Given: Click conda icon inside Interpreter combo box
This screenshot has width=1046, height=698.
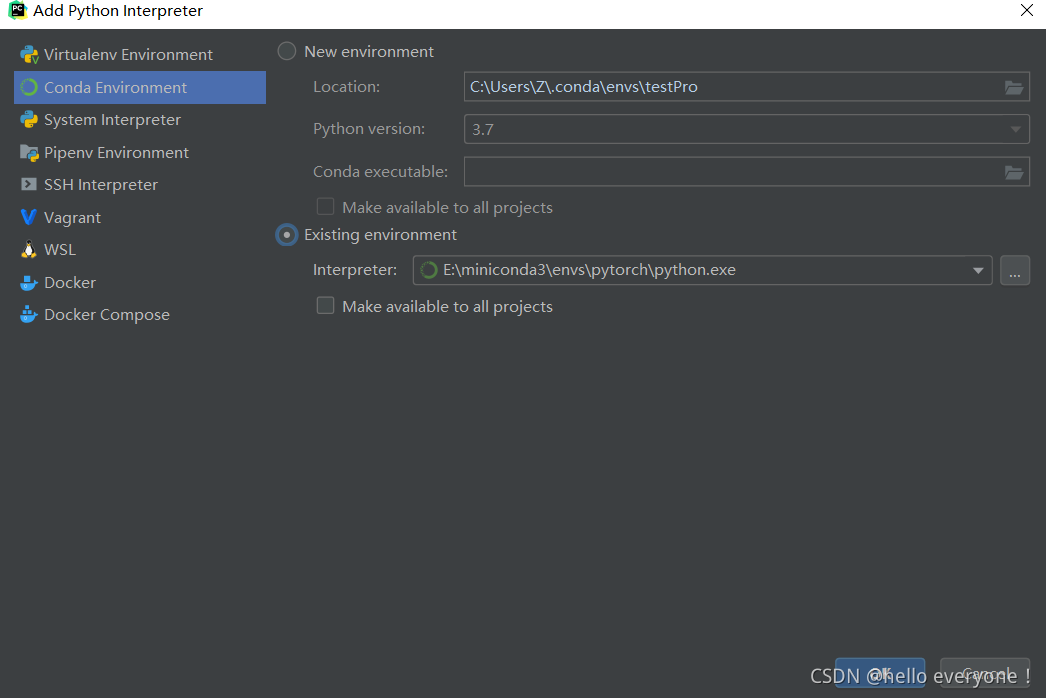Looking at the screenshot, I should (x=429, y=270).
